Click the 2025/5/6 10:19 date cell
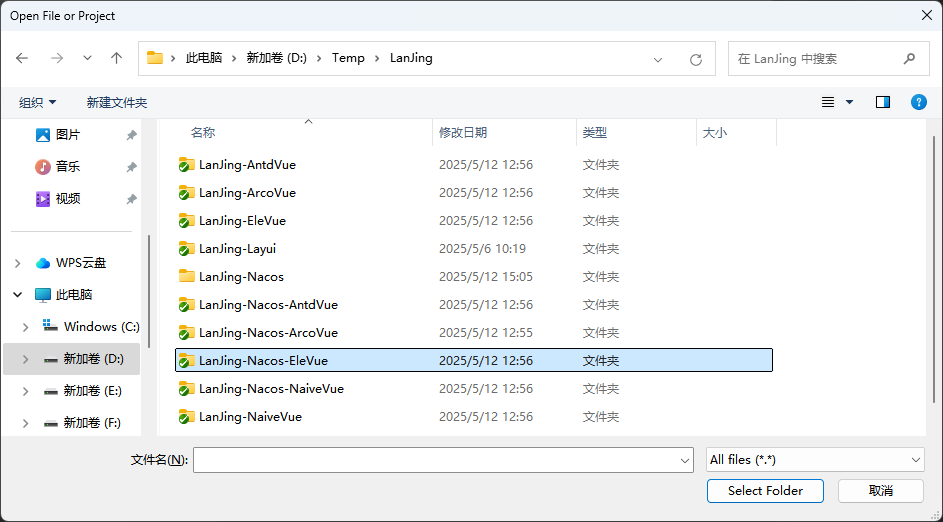This screenshot has height=522, width=943. [482, 248]
